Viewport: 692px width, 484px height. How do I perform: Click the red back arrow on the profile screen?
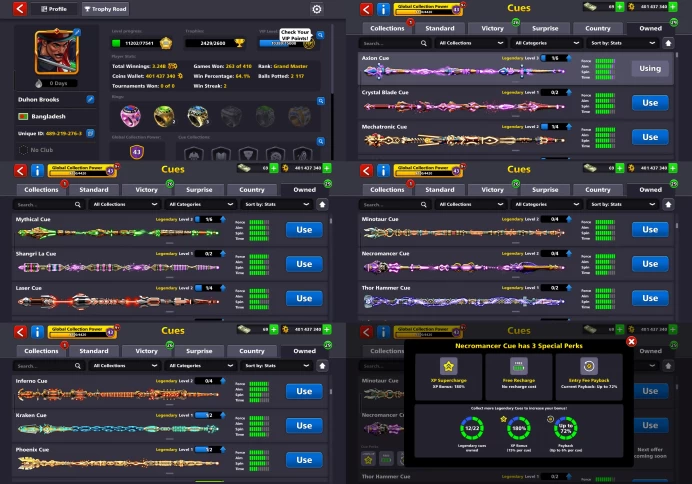tap(19, 9)
